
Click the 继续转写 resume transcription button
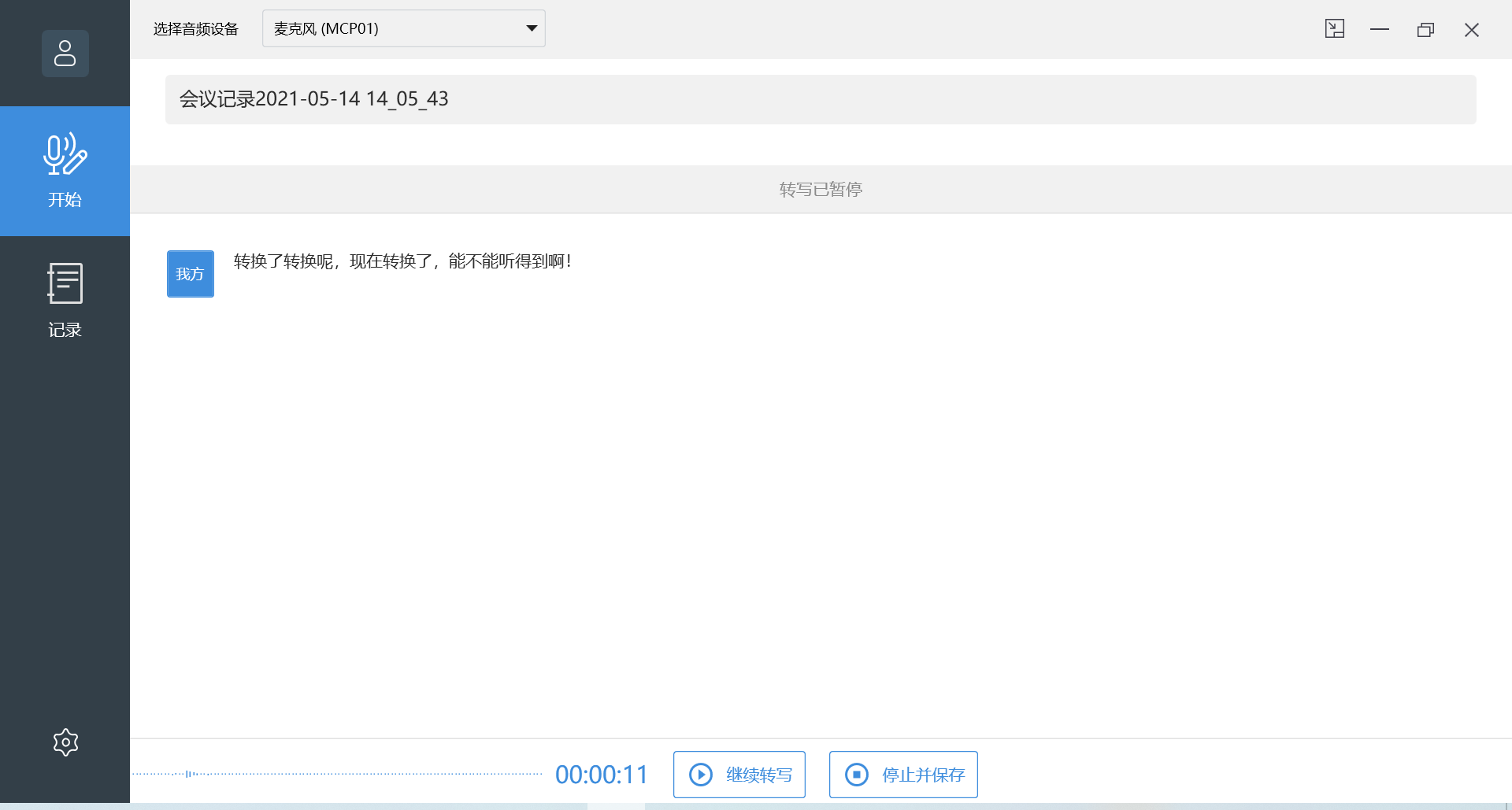click(x=739, y=775)
